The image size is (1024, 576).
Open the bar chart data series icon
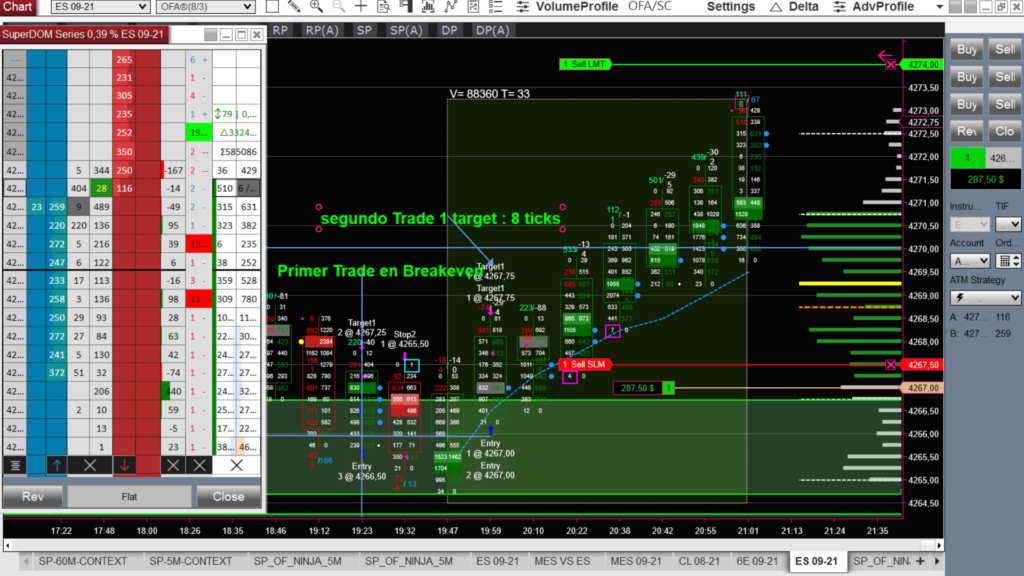(x=428, y=7)
